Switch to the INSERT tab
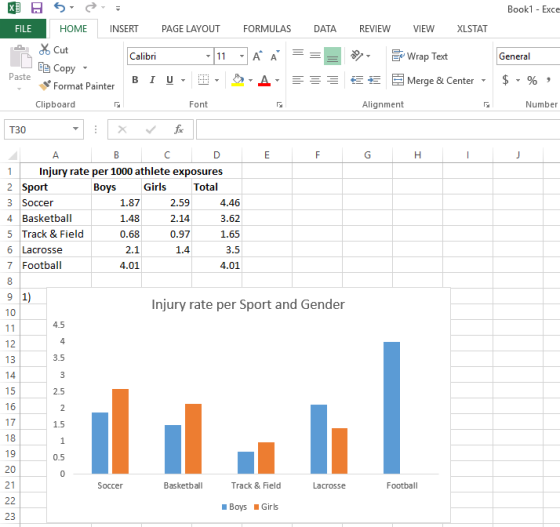The width and height of the screenshot is (560, 527). tap(124, 29)
